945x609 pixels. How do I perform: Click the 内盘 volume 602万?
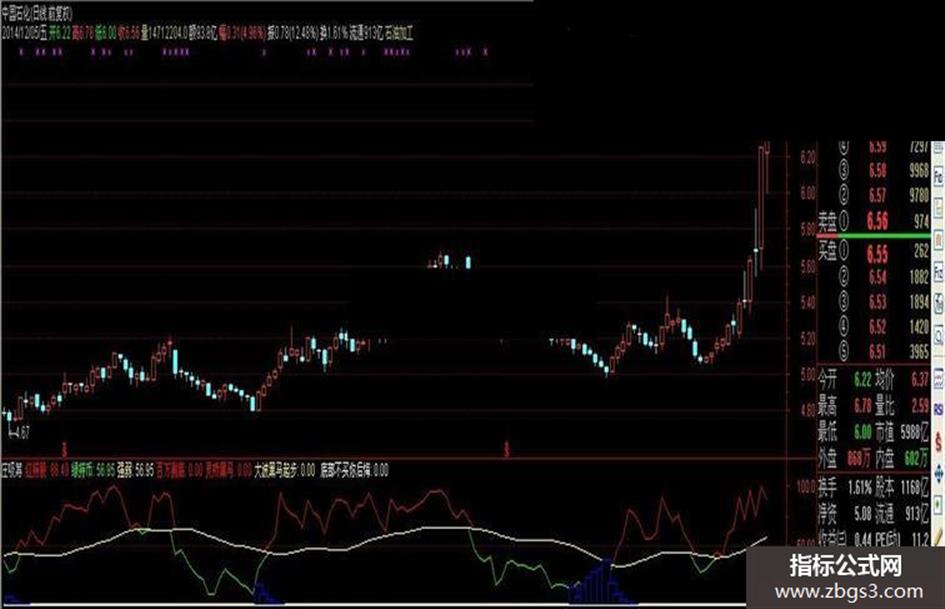(917, 459)
